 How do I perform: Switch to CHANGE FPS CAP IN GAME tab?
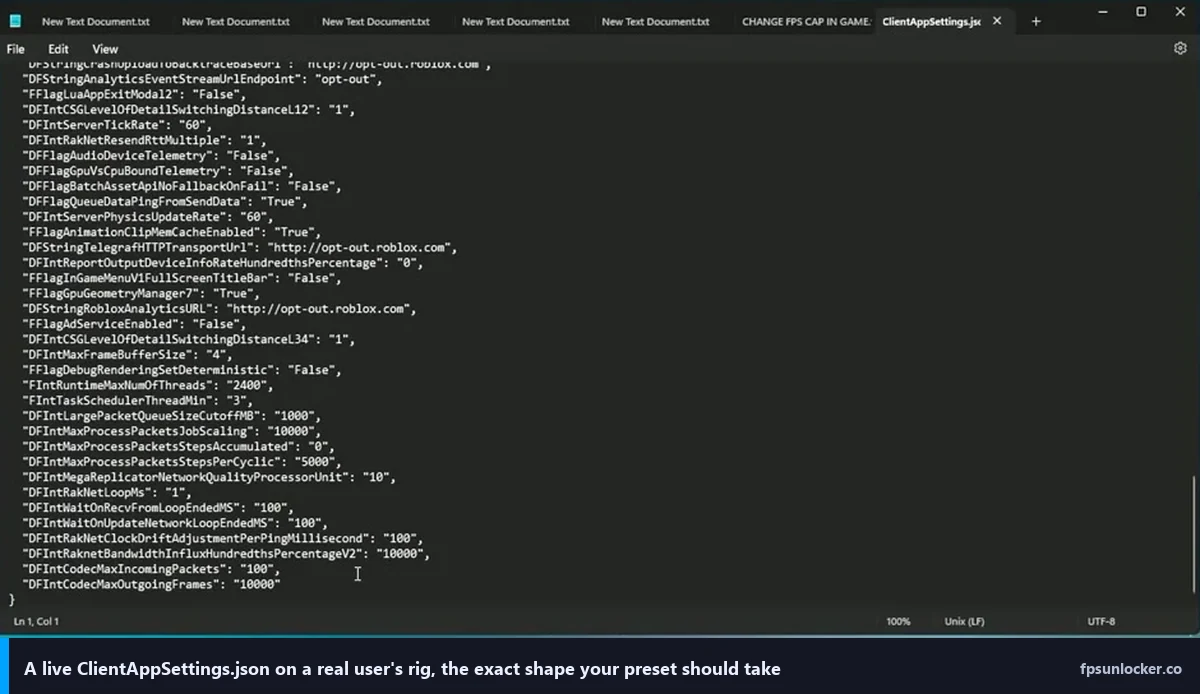pyautogui.click(x=806, y=21)
